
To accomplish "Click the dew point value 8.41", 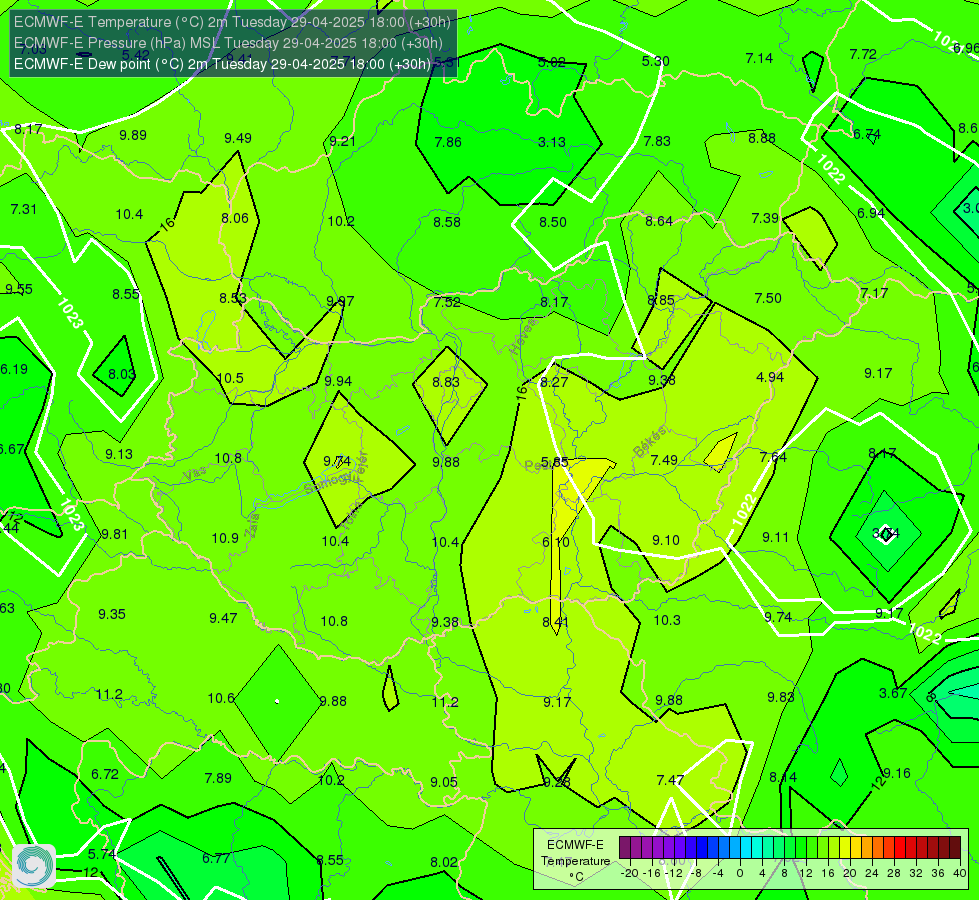I will (555, 622).
